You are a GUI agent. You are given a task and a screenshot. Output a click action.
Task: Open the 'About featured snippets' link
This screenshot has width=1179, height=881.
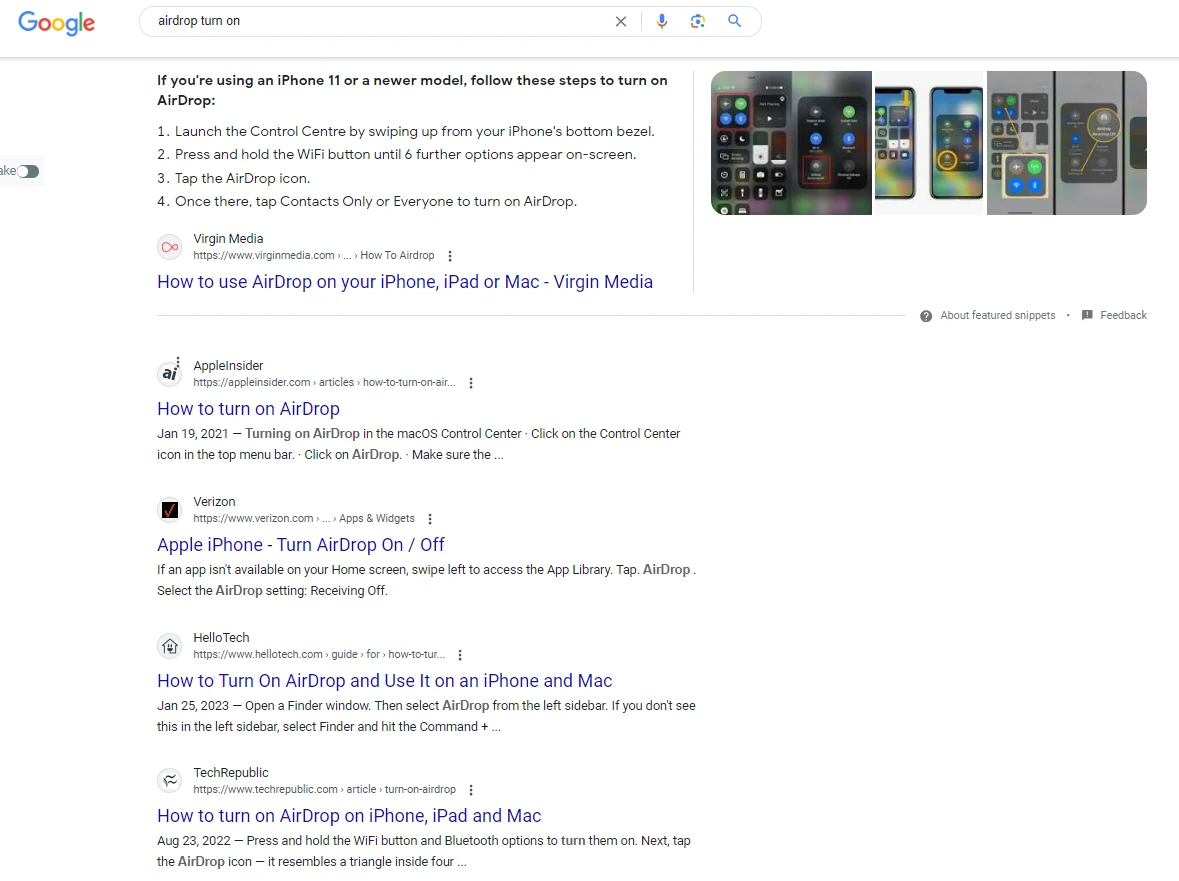point(997,316)
